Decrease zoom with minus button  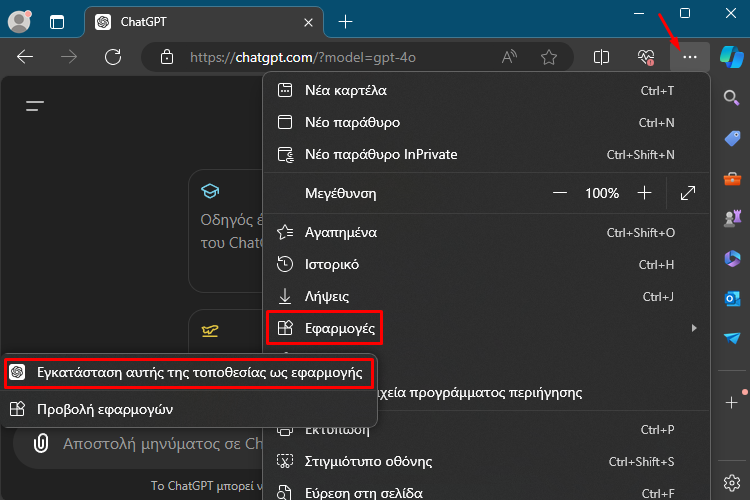pos(560,193)
